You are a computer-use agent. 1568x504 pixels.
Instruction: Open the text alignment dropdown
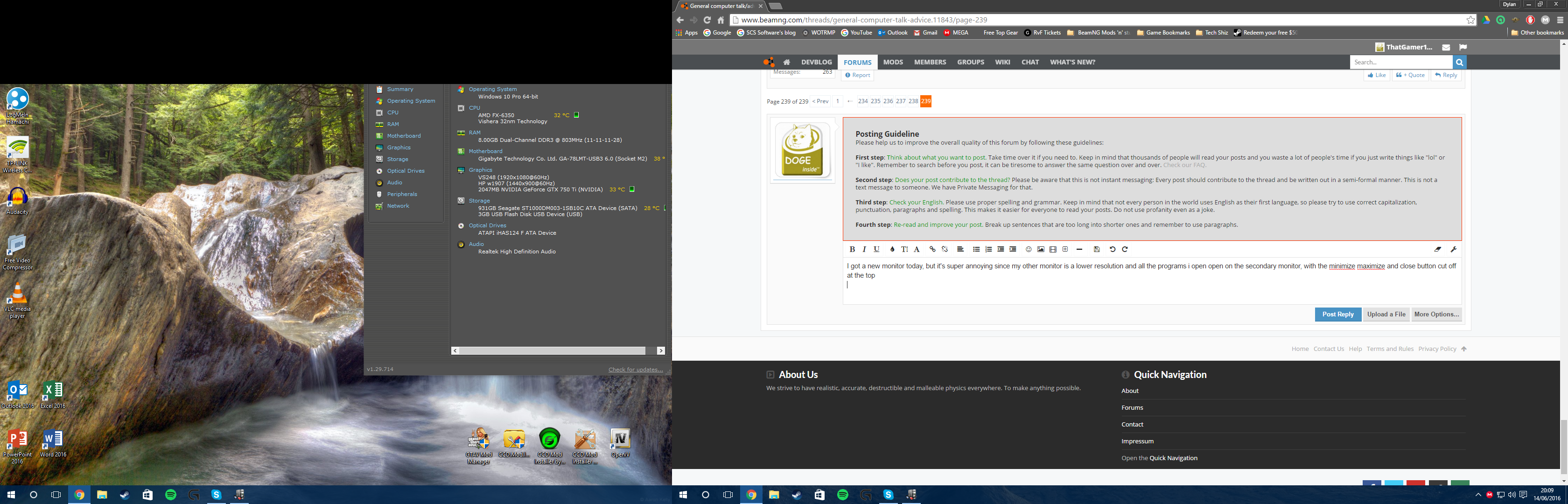[x=960, y=249]
